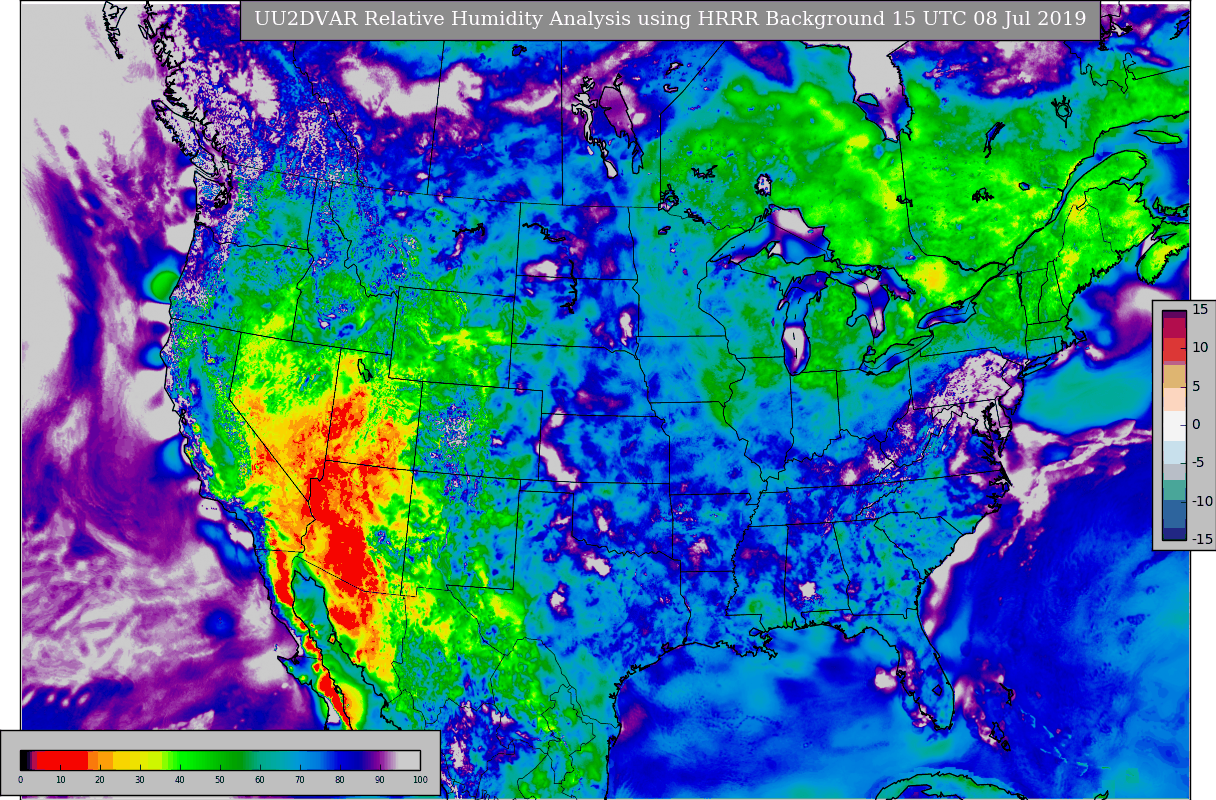Click the yellow segment of the humidity colorbar
This screenshot has width=1216, height=800.
coord(137,760)
